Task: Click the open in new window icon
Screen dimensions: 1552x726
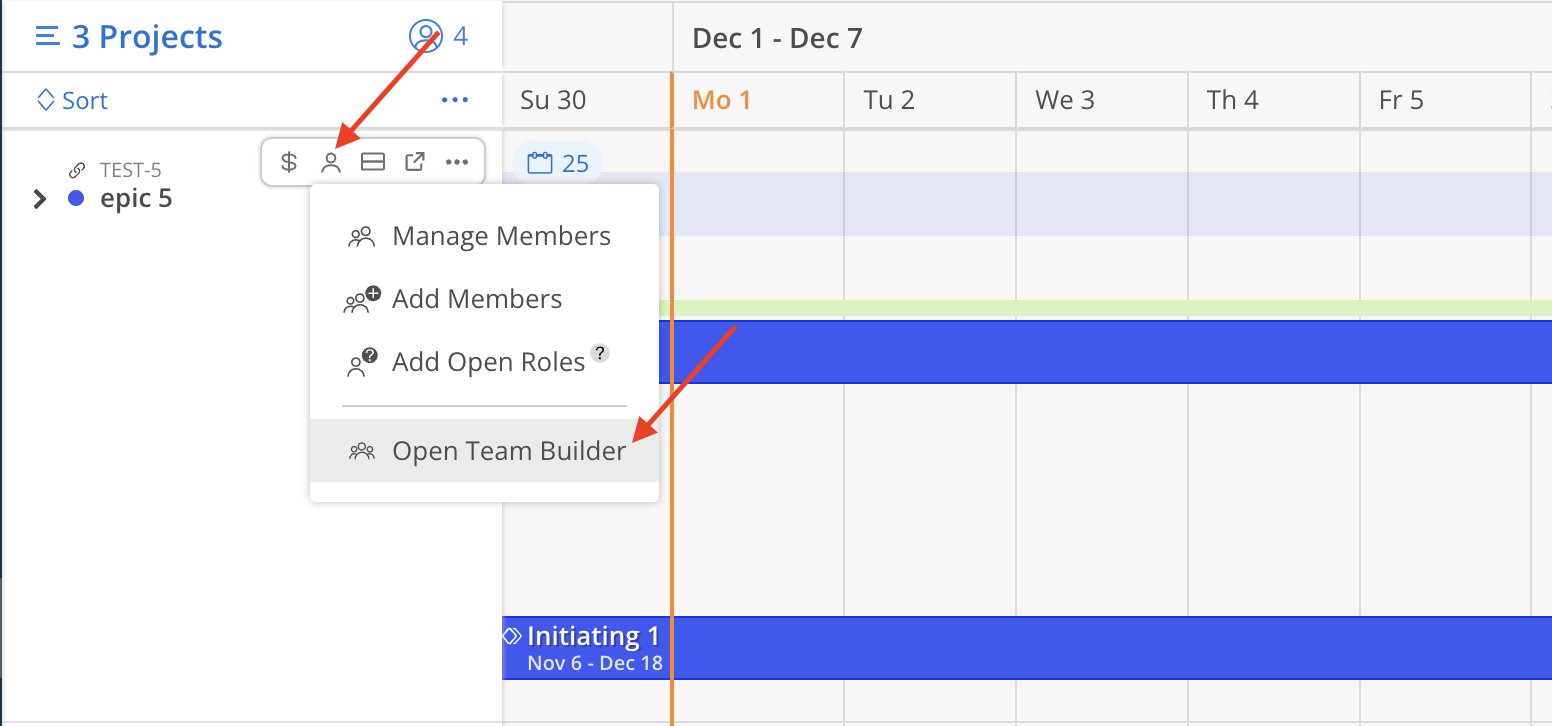Action: pos(415,162)
